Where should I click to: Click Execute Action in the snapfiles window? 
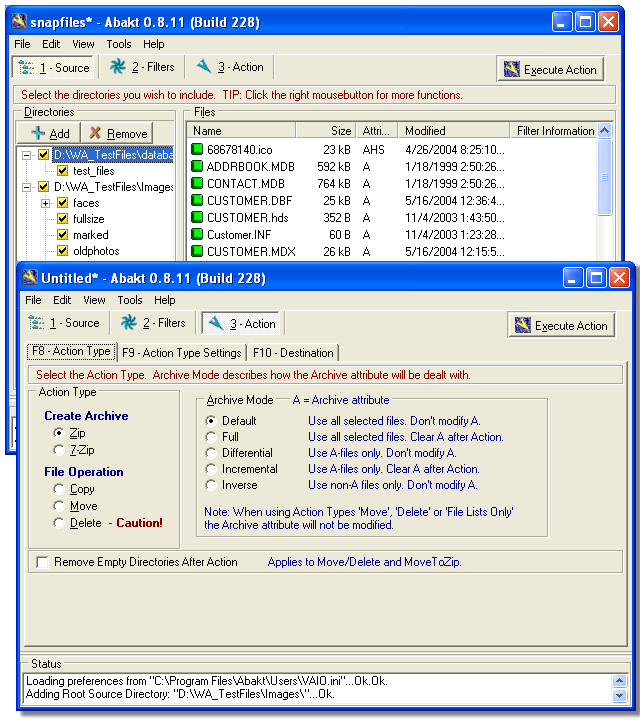(x=550, y=69)
